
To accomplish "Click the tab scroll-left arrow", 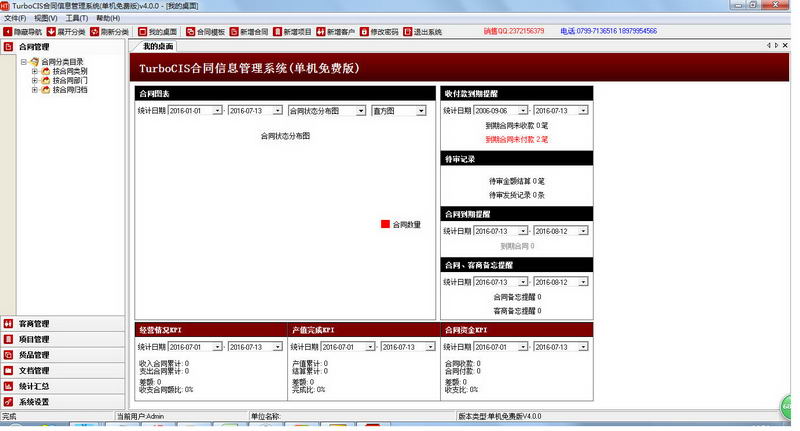I will click(768, 45).
